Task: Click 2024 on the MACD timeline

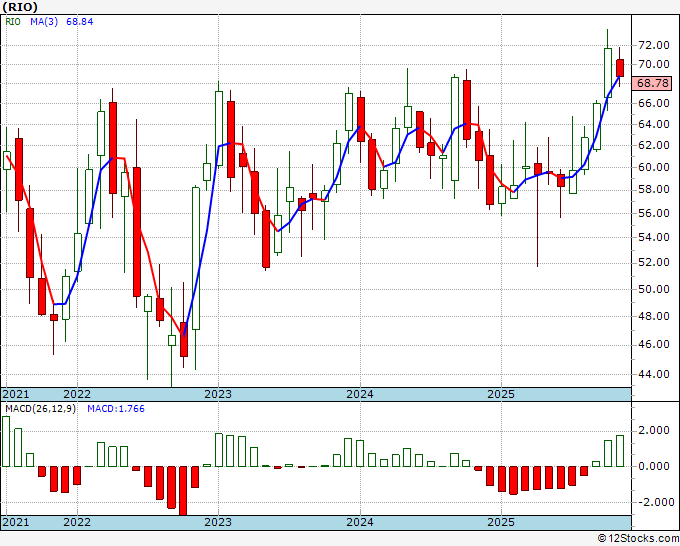Action: [360, 522]
